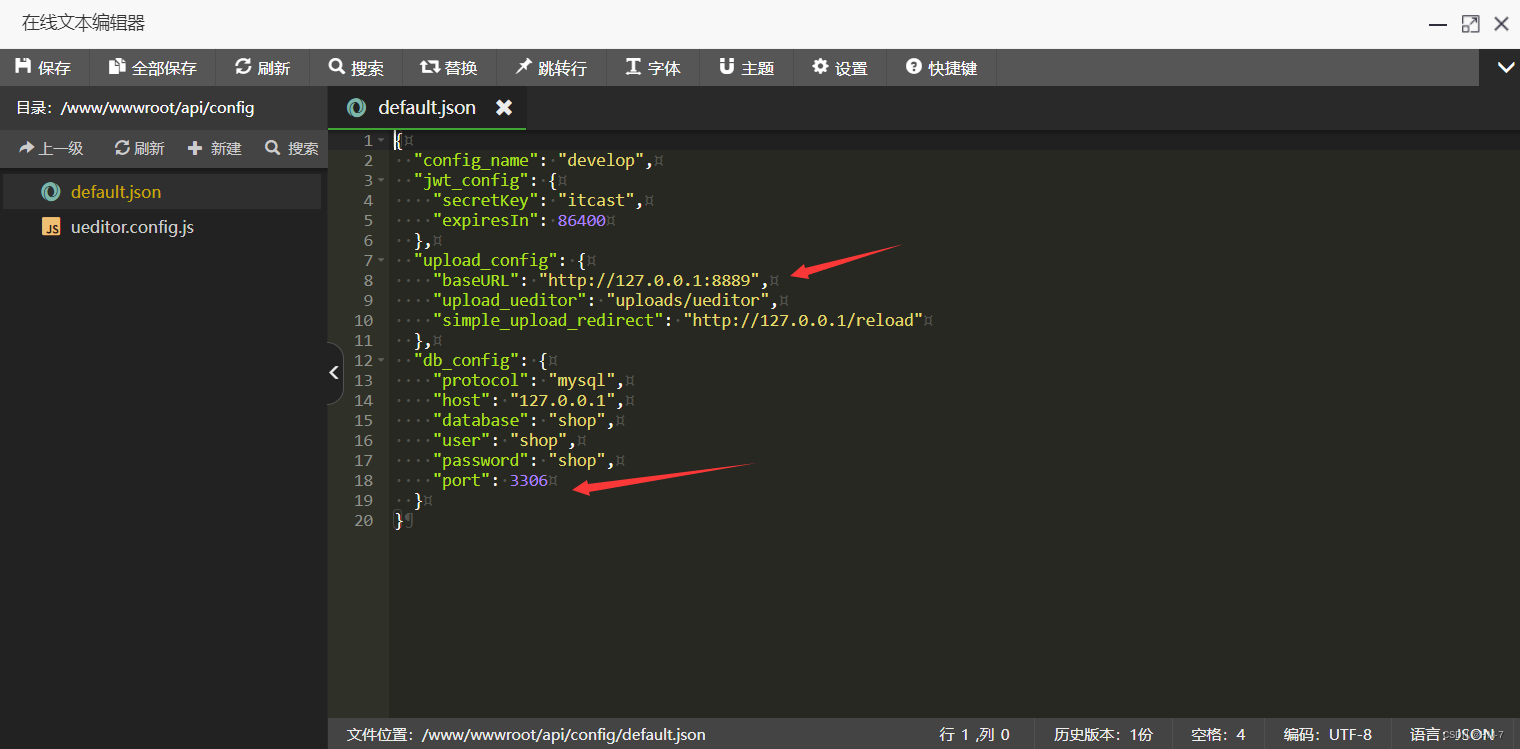Maximize the online text editor window

tap(1470, 23)
